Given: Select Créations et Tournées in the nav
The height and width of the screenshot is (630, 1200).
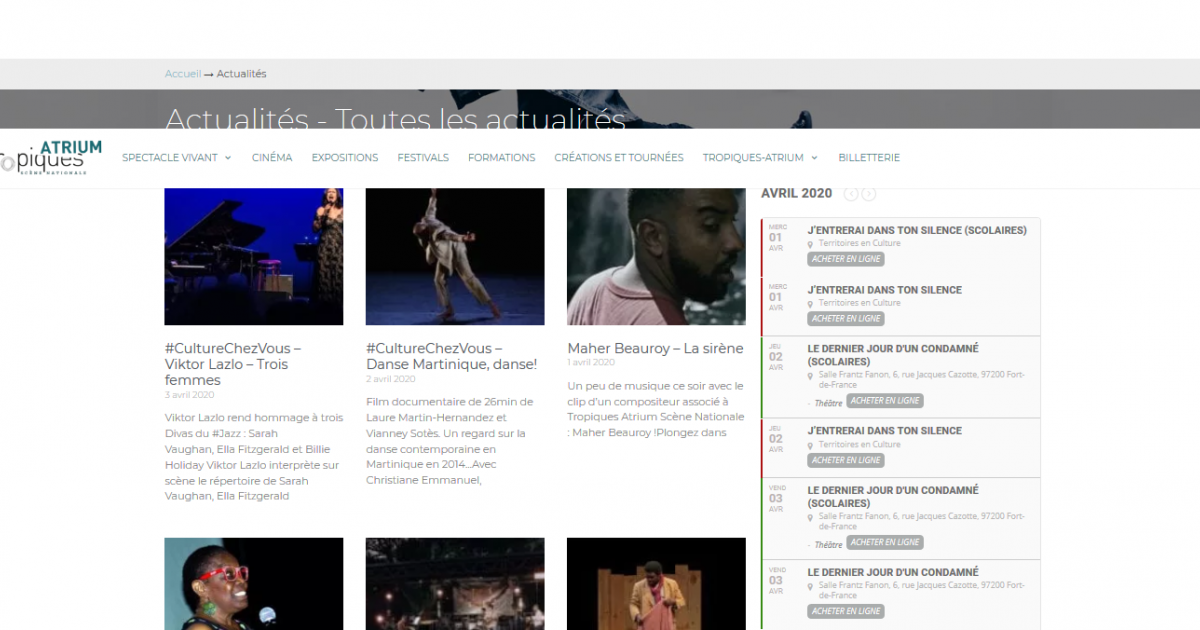Looking at the screenshot, I should point(619,158).
